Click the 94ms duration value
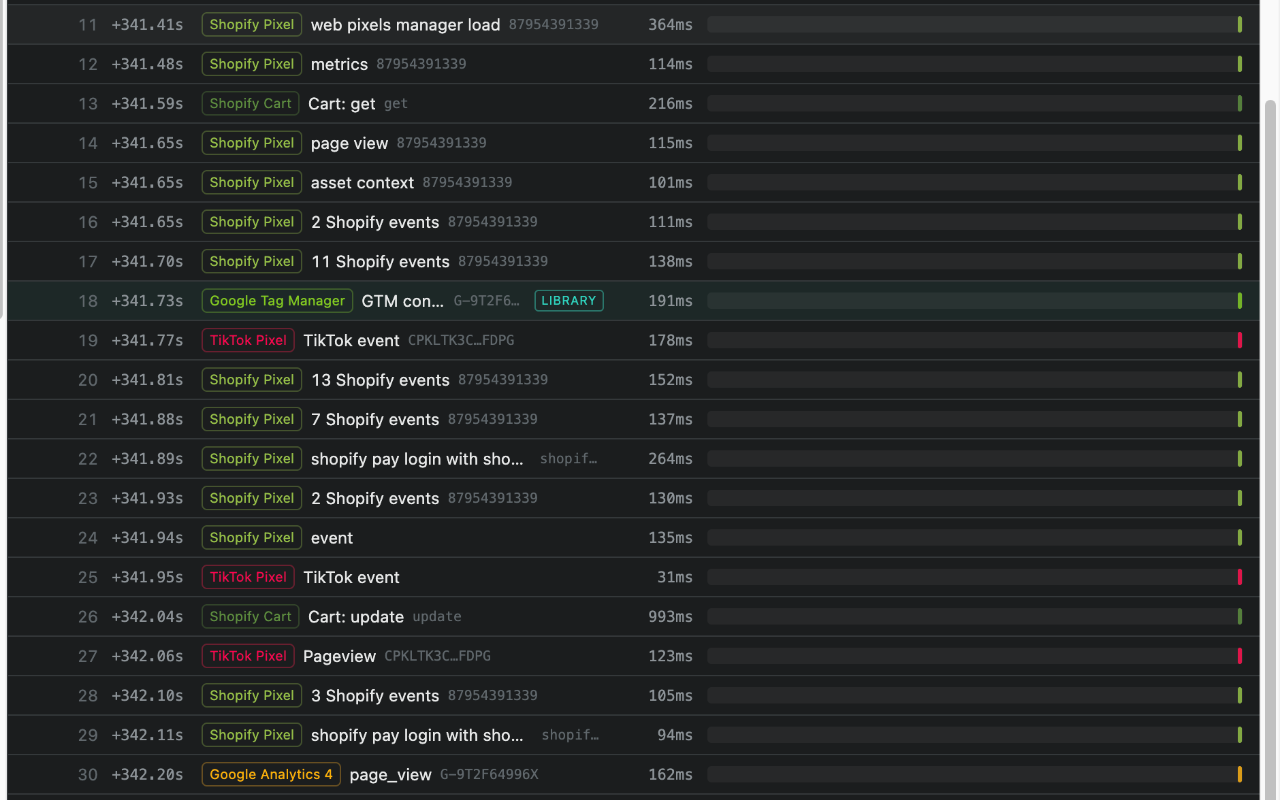Image resolution: width=1280 pixels, height=800 pixels. (x=675, y=735)
